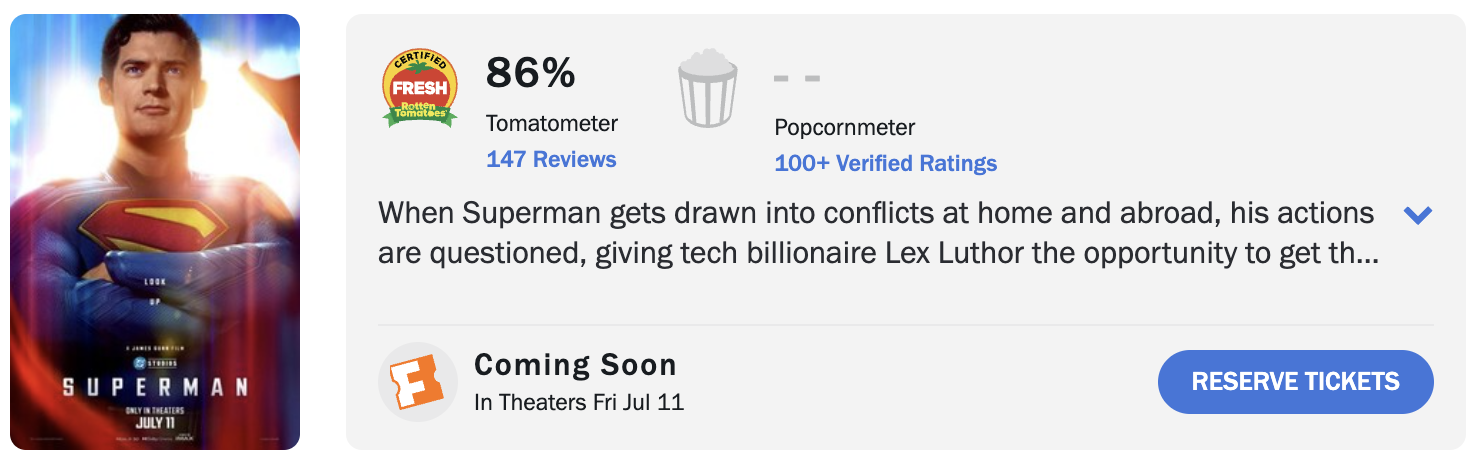Click the Certified Fresh tomato badge
1484x466 pixels.
[420, 89]
